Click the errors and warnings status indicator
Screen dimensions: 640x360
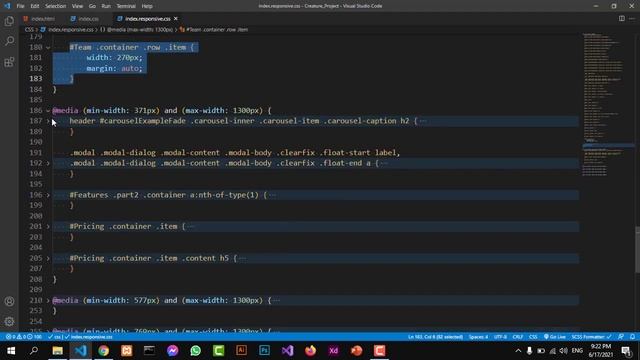[x=23, y=337]
